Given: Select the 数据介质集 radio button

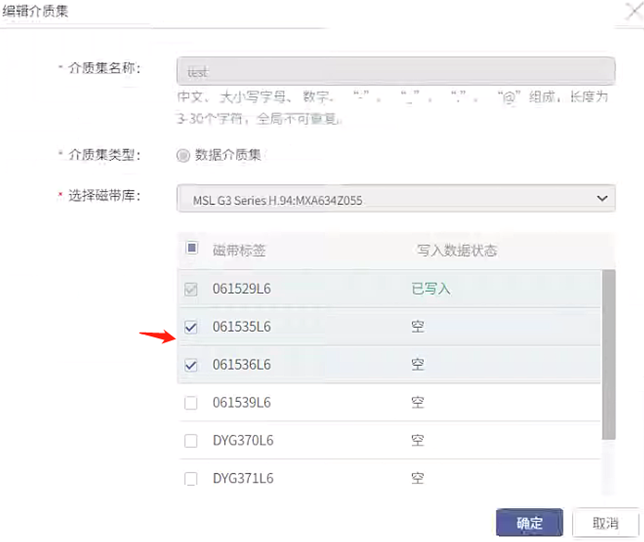Looking at the screenshot, I should [x=183, y=155].
